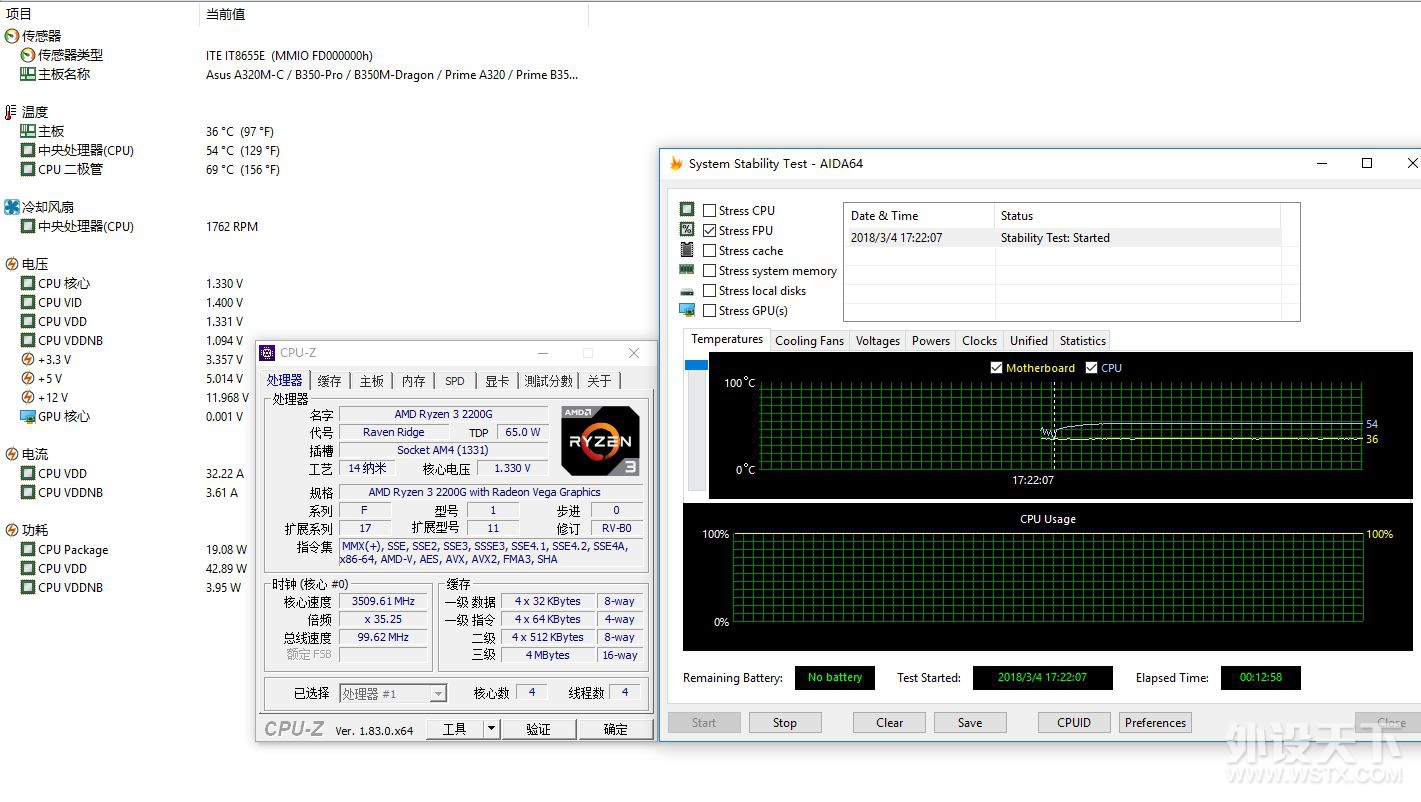Click the blue graph scale slider beside temperature chart
Screen dimensions: 1421x802
[x=696, y=366]
